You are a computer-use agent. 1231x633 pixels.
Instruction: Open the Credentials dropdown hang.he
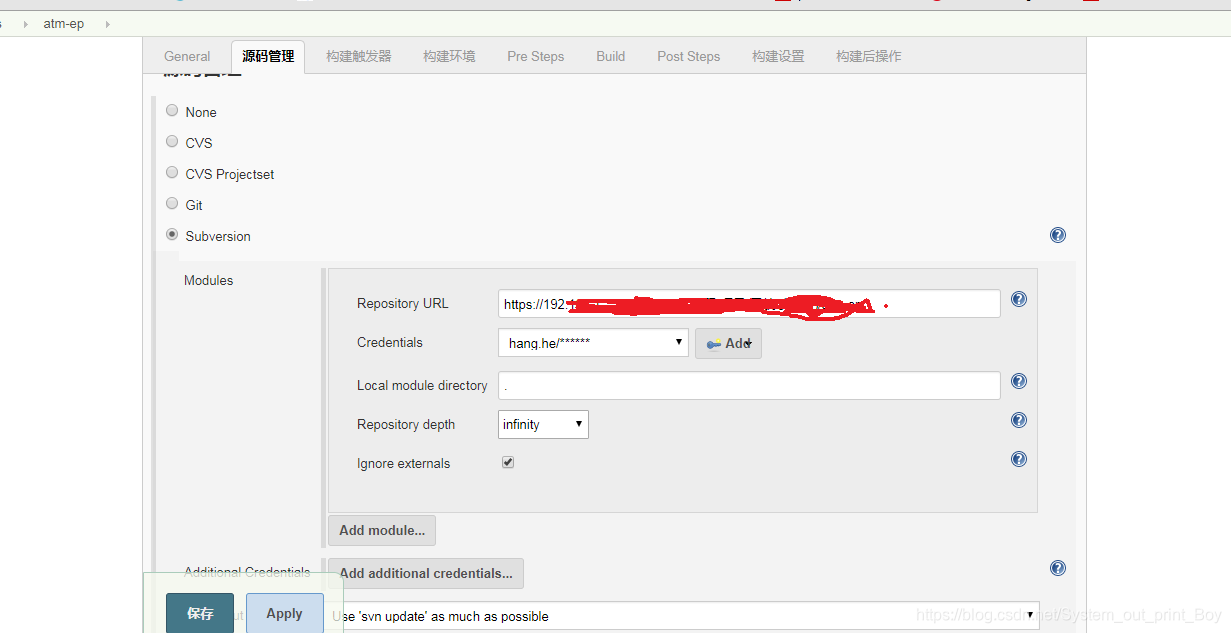pos(593,343)
